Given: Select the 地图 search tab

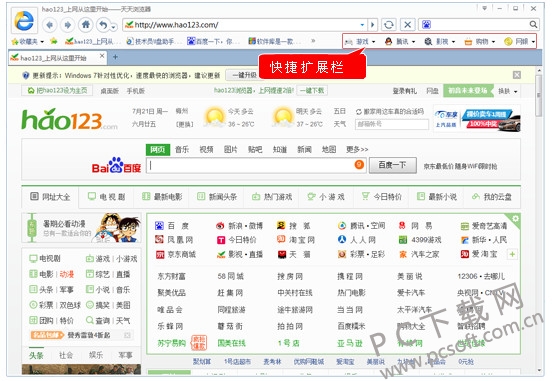Looking at the screenshot, I should point(329,150).
